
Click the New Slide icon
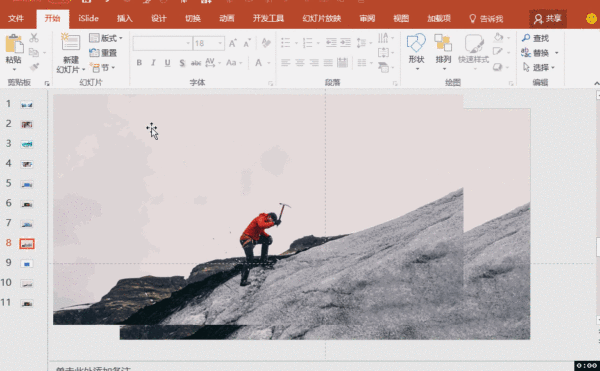tap(71, 42)
